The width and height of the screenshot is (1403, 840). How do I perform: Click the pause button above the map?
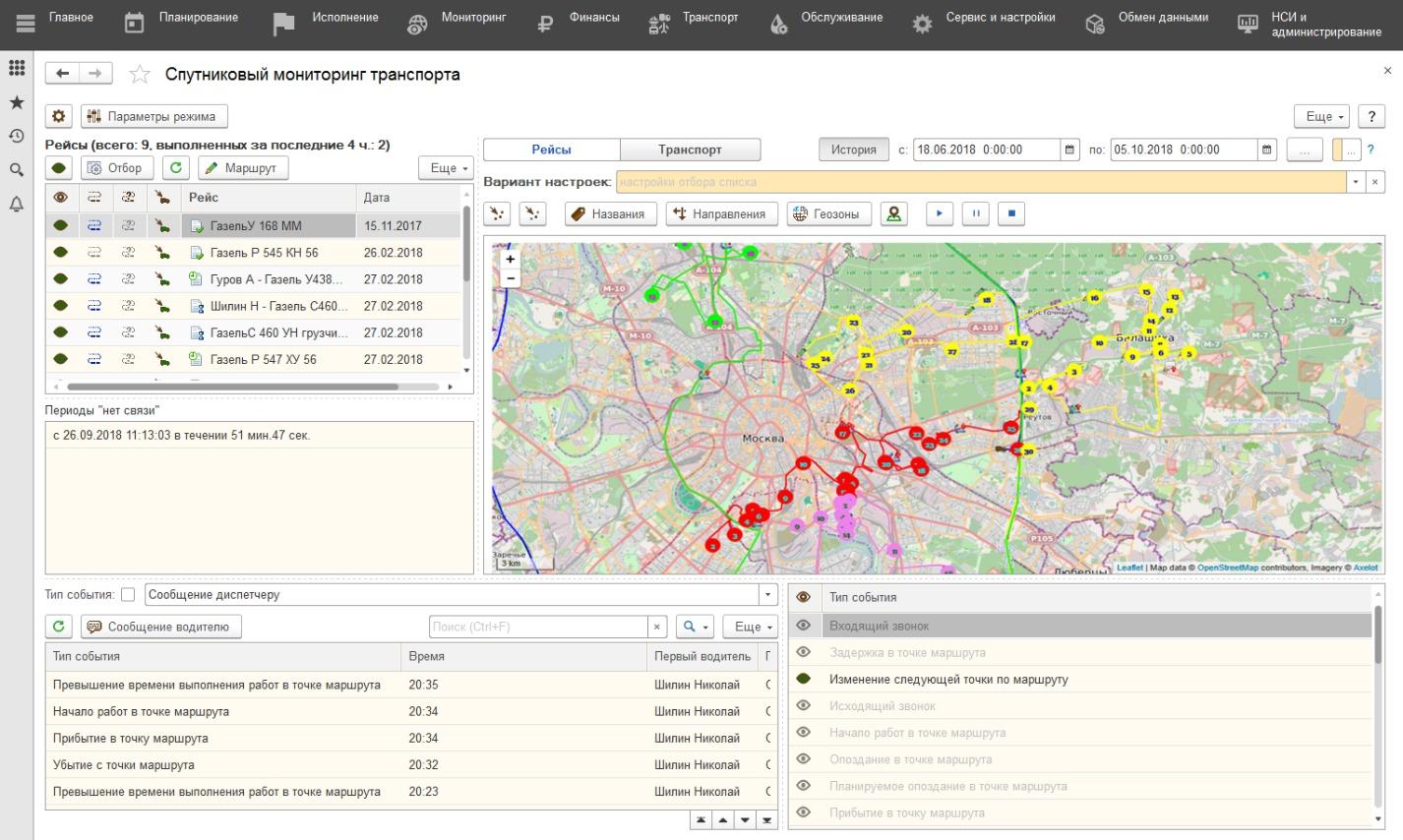coord(975,213)
